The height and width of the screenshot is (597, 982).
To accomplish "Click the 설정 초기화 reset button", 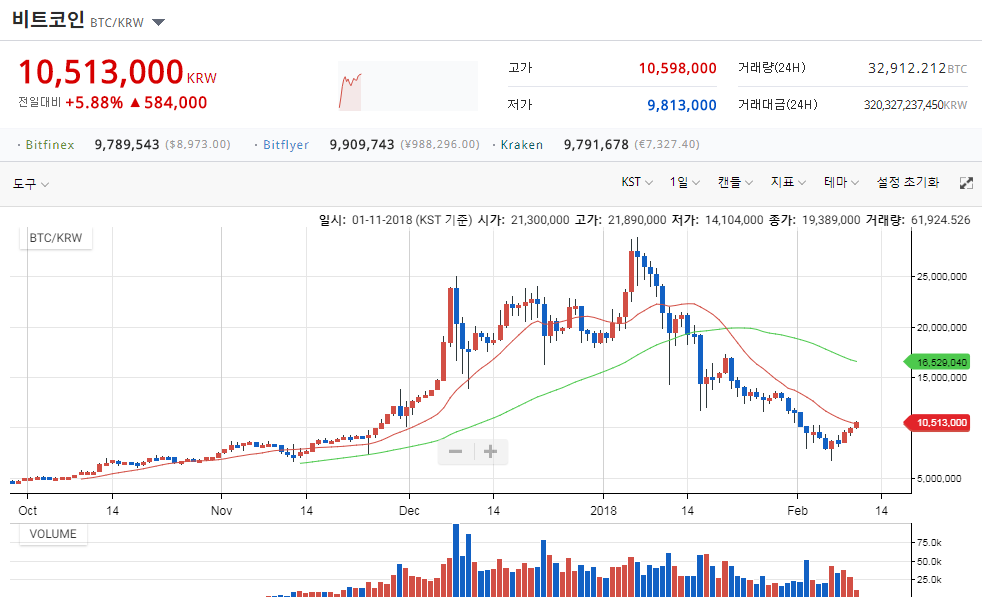I will point(908,183).
